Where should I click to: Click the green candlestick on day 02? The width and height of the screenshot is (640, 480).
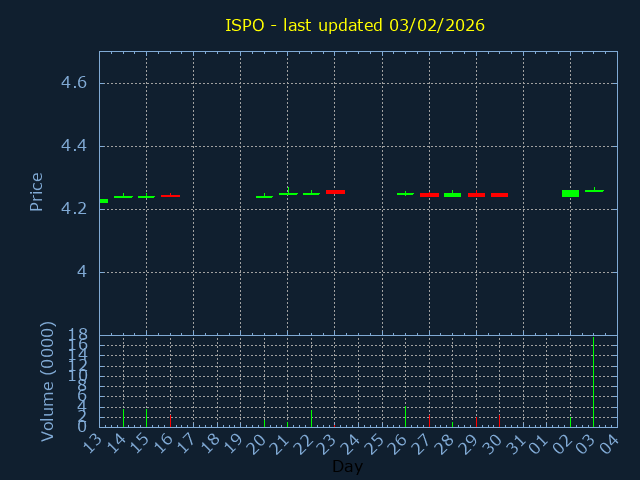570,193
